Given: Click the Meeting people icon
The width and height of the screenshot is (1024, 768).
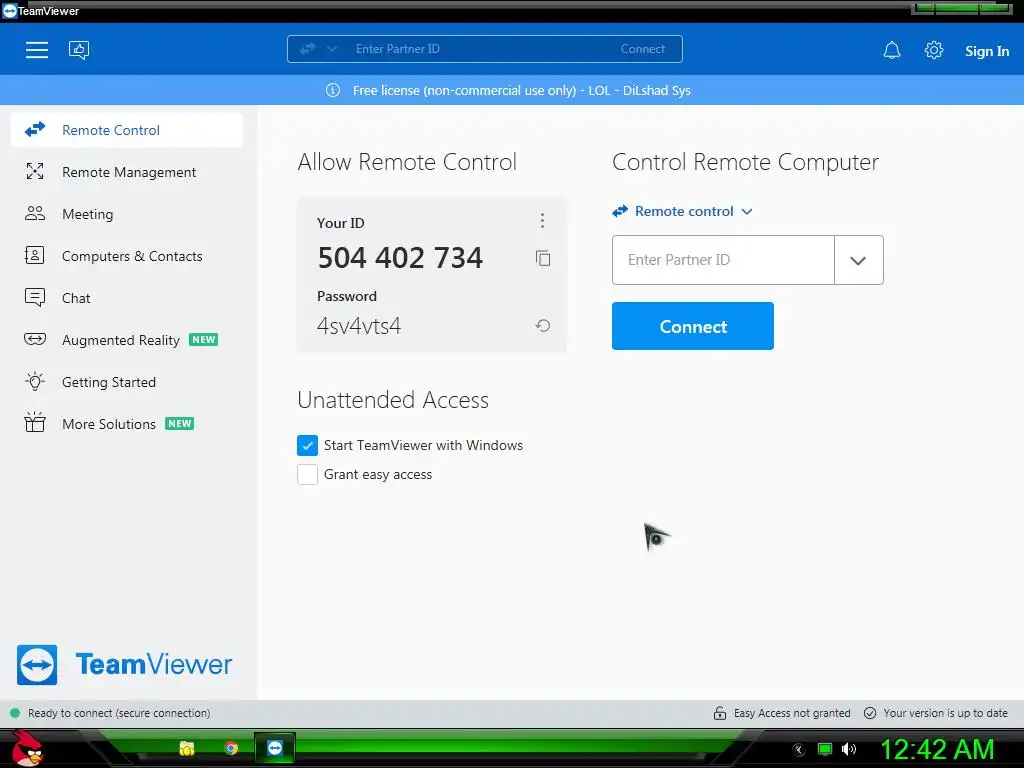Looking at the screenshot, I should pyautogui.click(x=35, y=213).
